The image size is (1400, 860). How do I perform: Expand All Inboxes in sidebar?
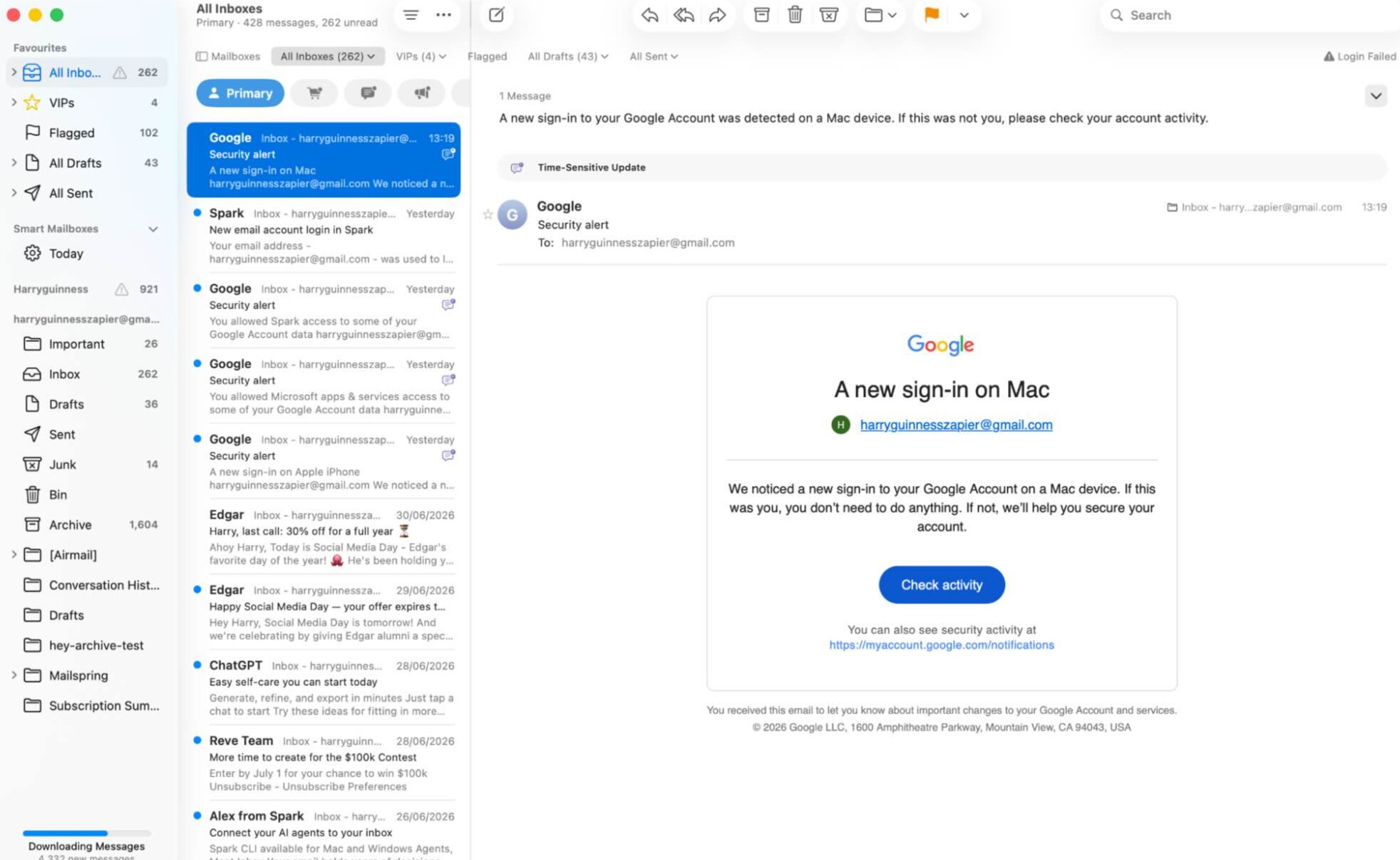tap(14, 73)
